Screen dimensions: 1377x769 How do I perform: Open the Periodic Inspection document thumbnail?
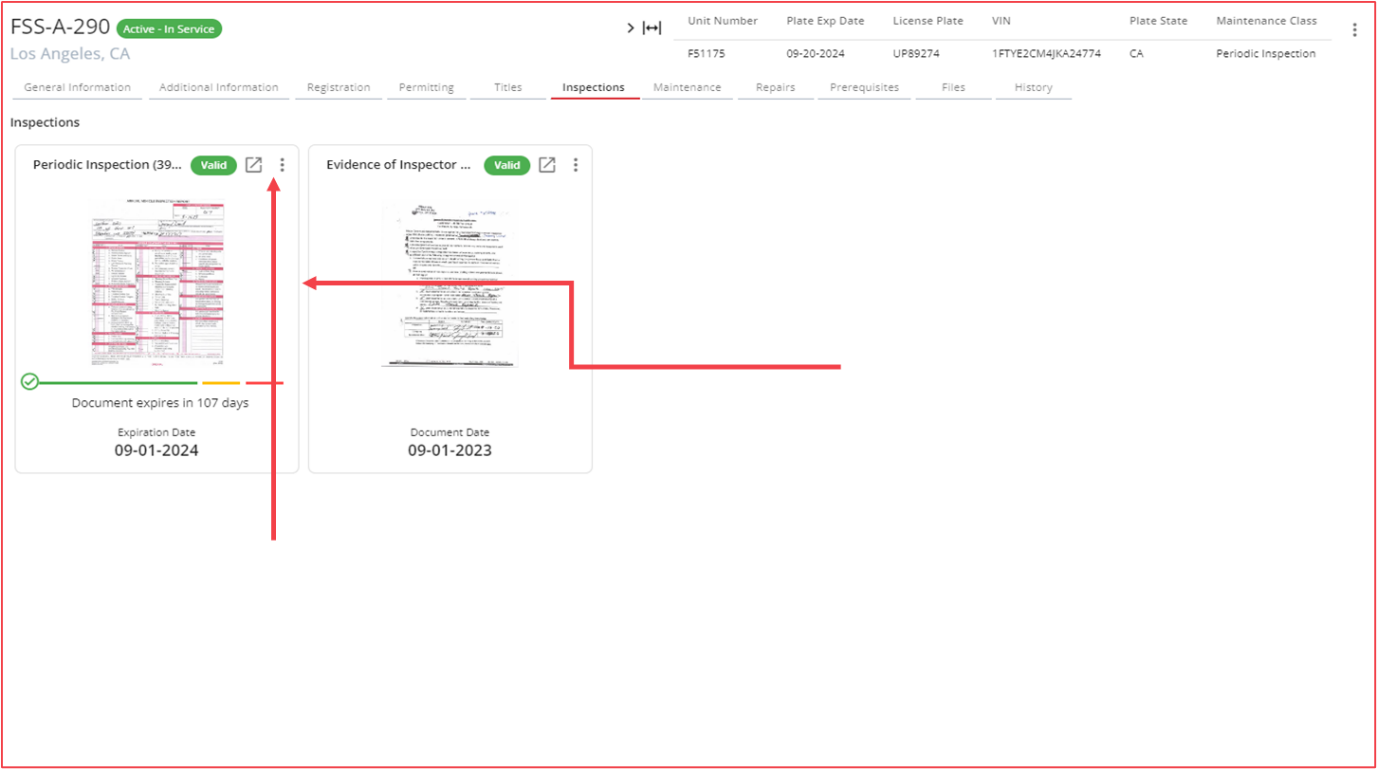[156, 283]
